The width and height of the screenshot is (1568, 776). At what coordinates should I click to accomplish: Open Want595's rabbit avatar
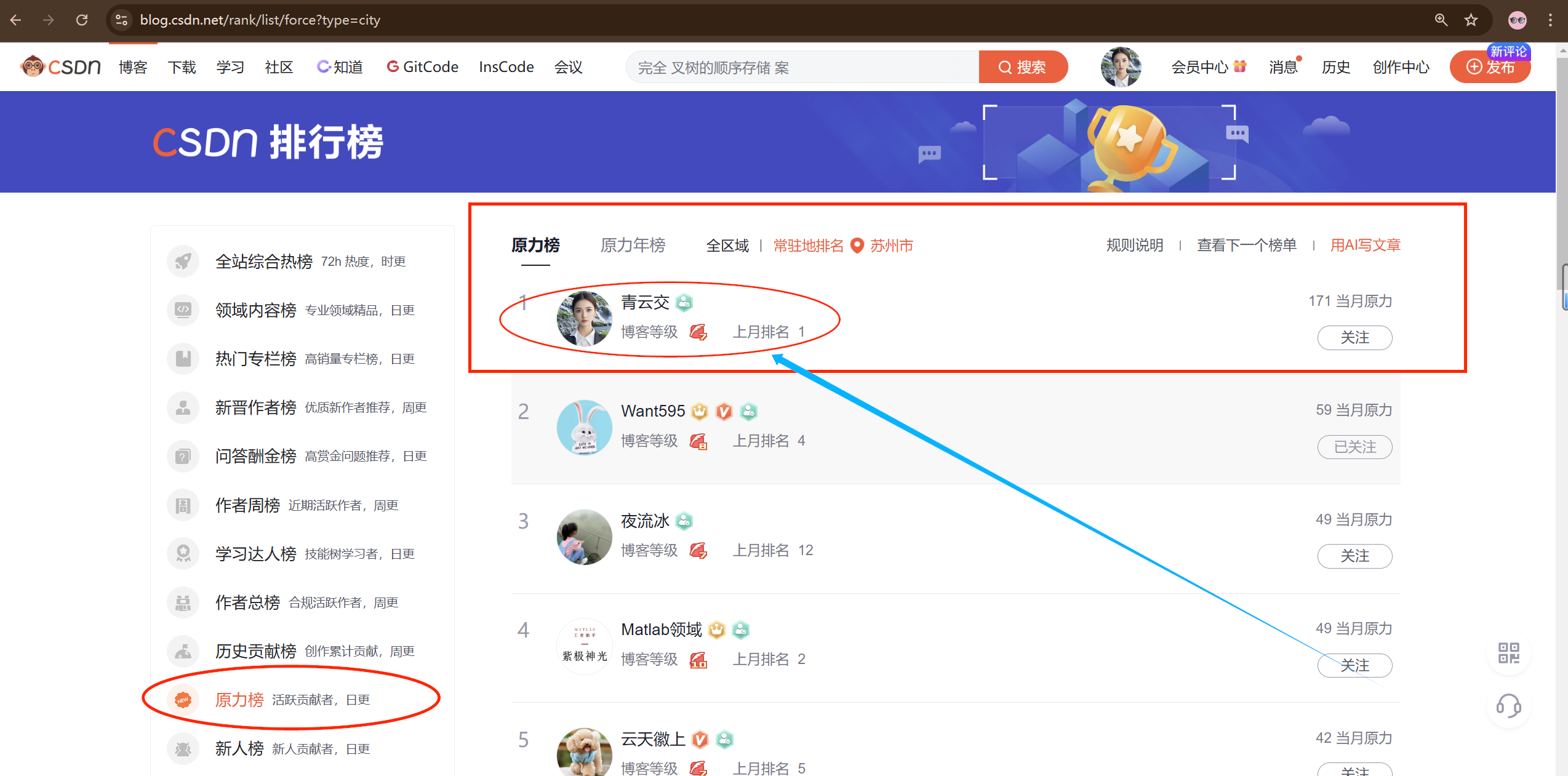pos(584,428)
